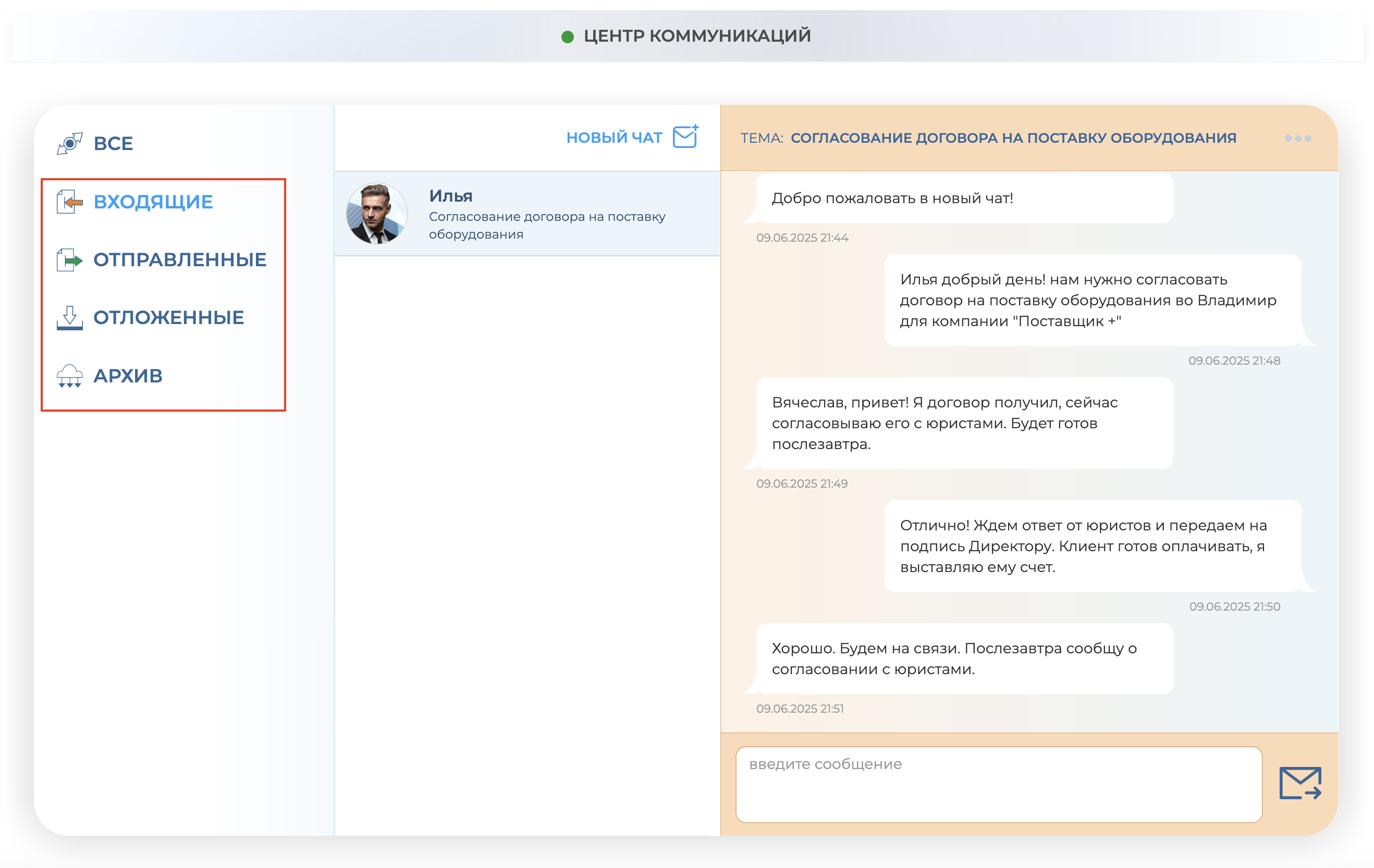The width and height of the screenshot is (1374, 868).
Task: Click the ОТПРАВЛЕННЫЕ sent-mail icon
Action: pos(70,260)
